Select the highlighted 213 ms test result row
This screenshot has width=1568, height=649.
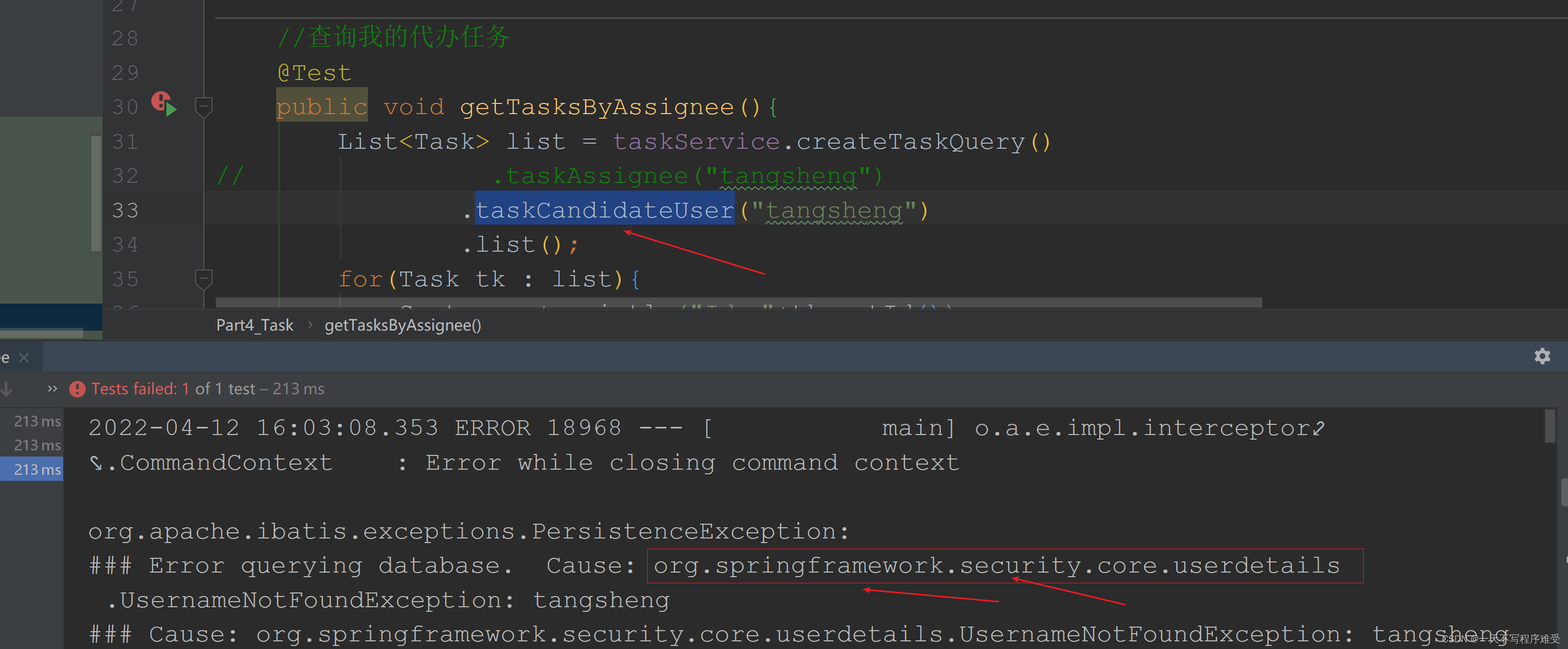tap(37, 470)
